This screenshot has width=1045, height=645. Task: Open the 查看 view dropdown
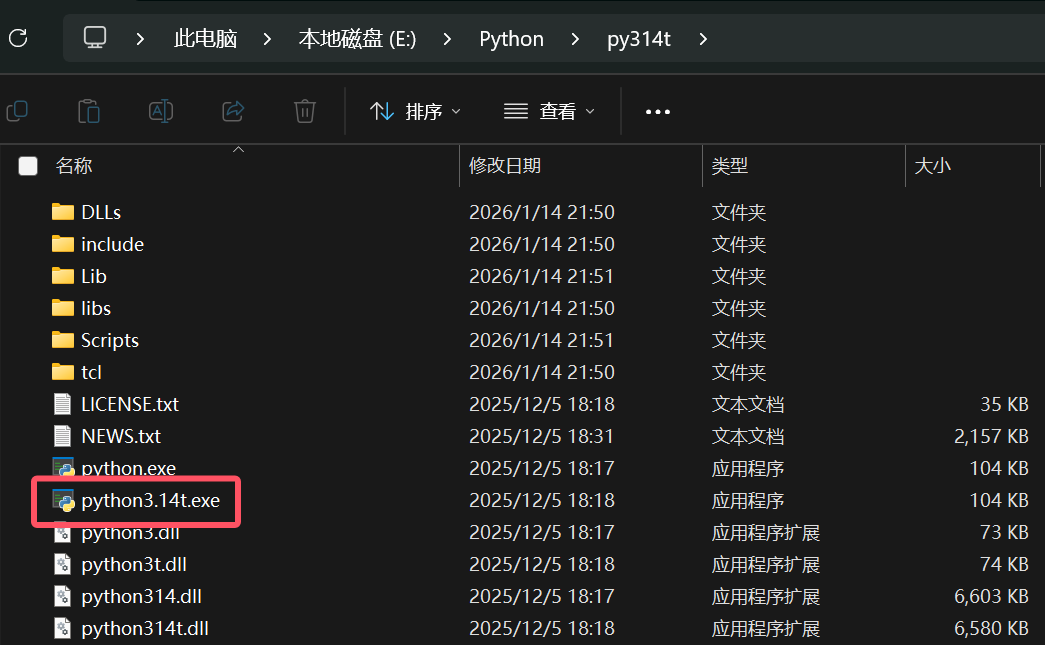(549, 112)
